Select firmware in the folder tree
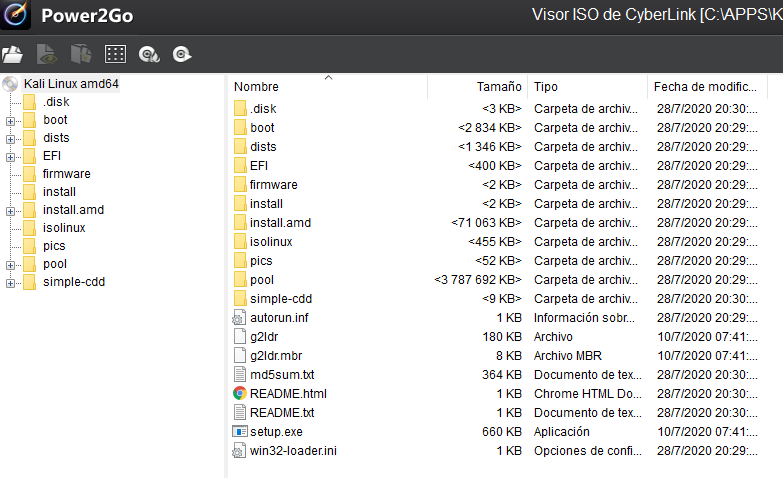 (x=66, y=174)
